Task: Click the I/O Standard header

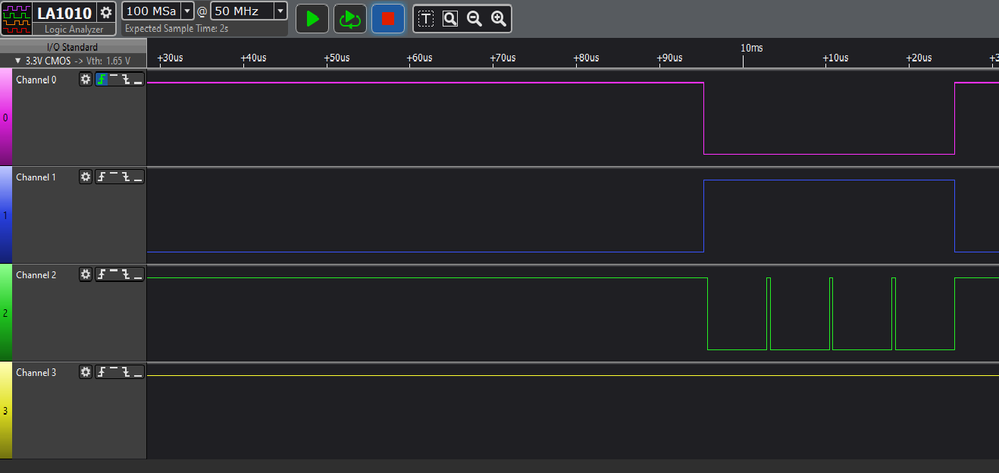Action: pos(73,47)
